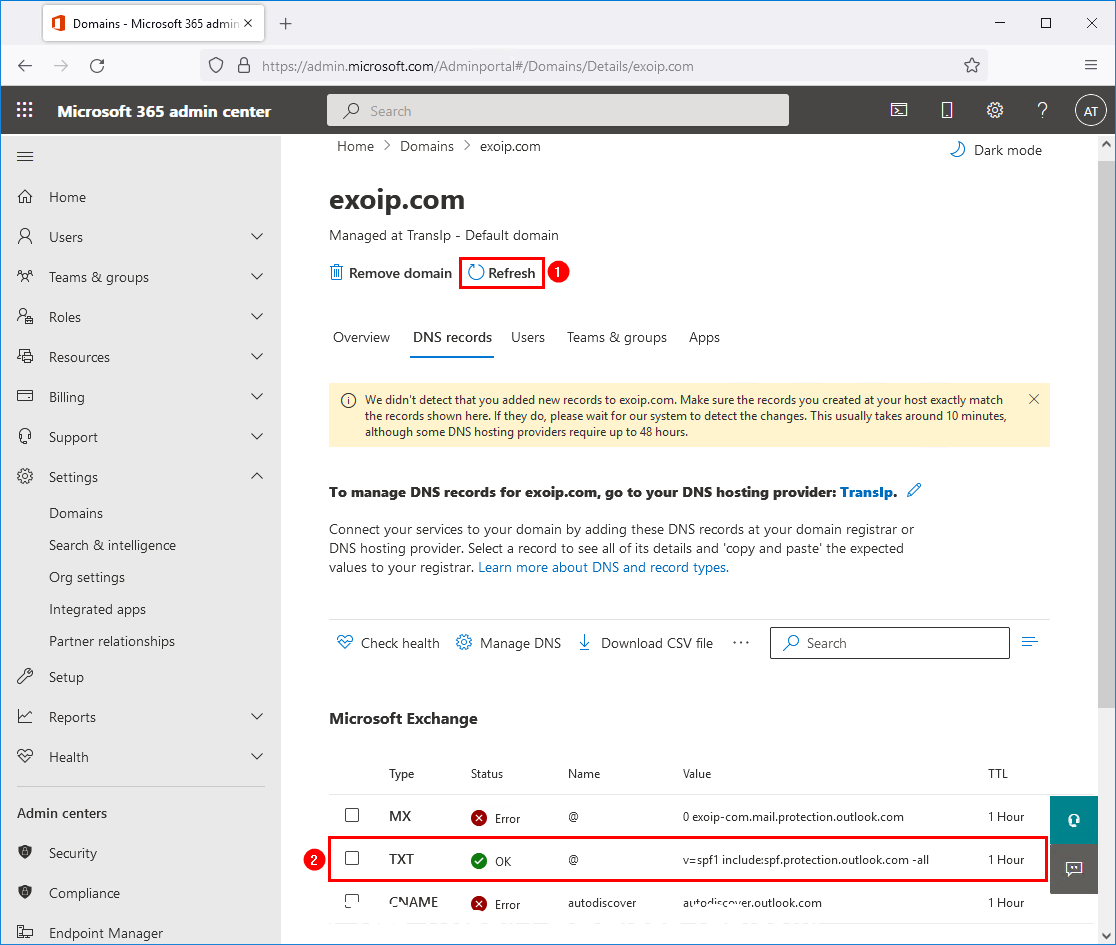Switch to the Overview tab
The height and width of the screenshot is (945, 1116).
362,337
